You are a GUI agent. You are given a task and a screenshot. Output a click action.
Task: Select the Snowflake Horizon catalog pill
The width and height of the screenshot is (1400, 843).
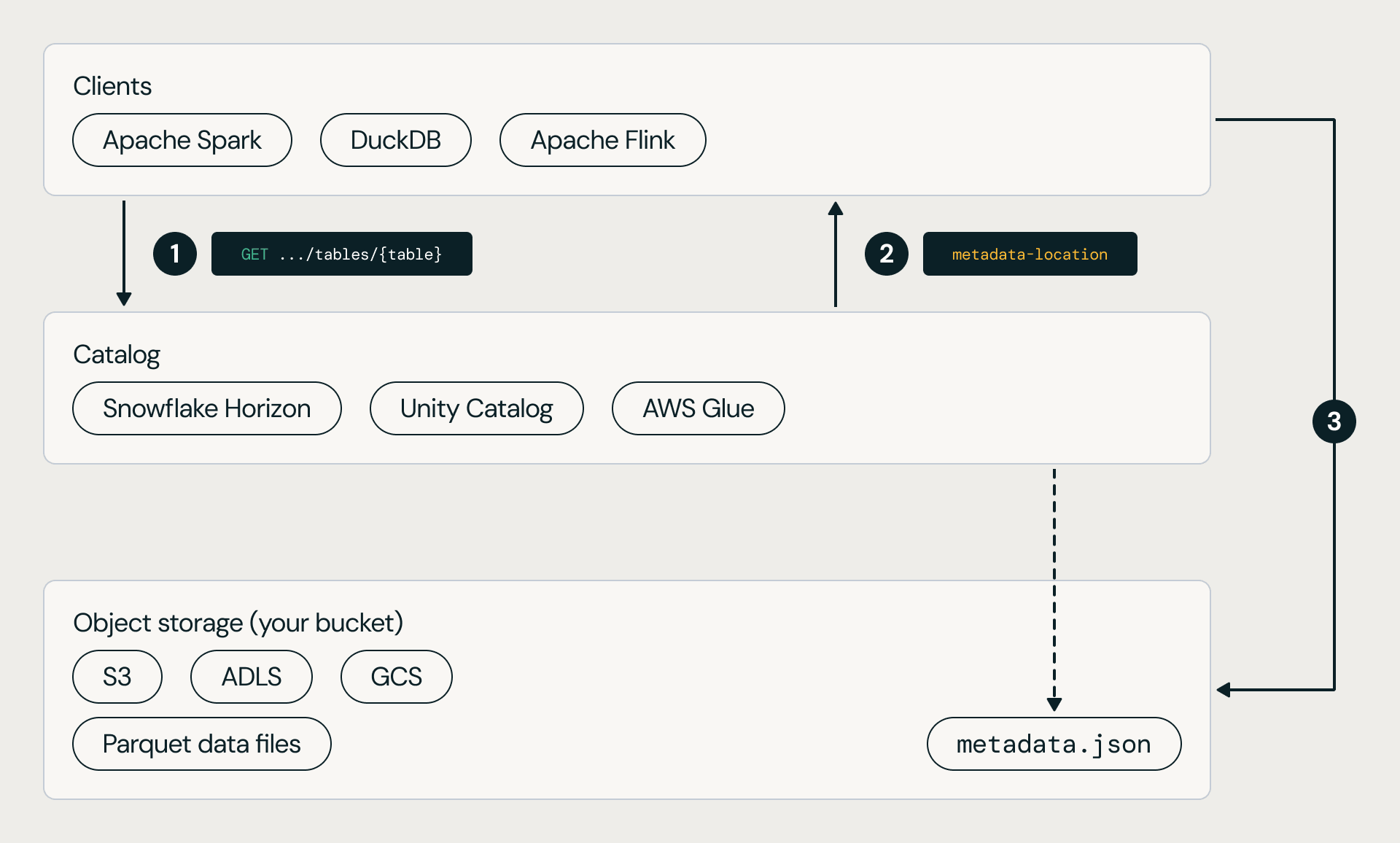click(x=207, y=408)
